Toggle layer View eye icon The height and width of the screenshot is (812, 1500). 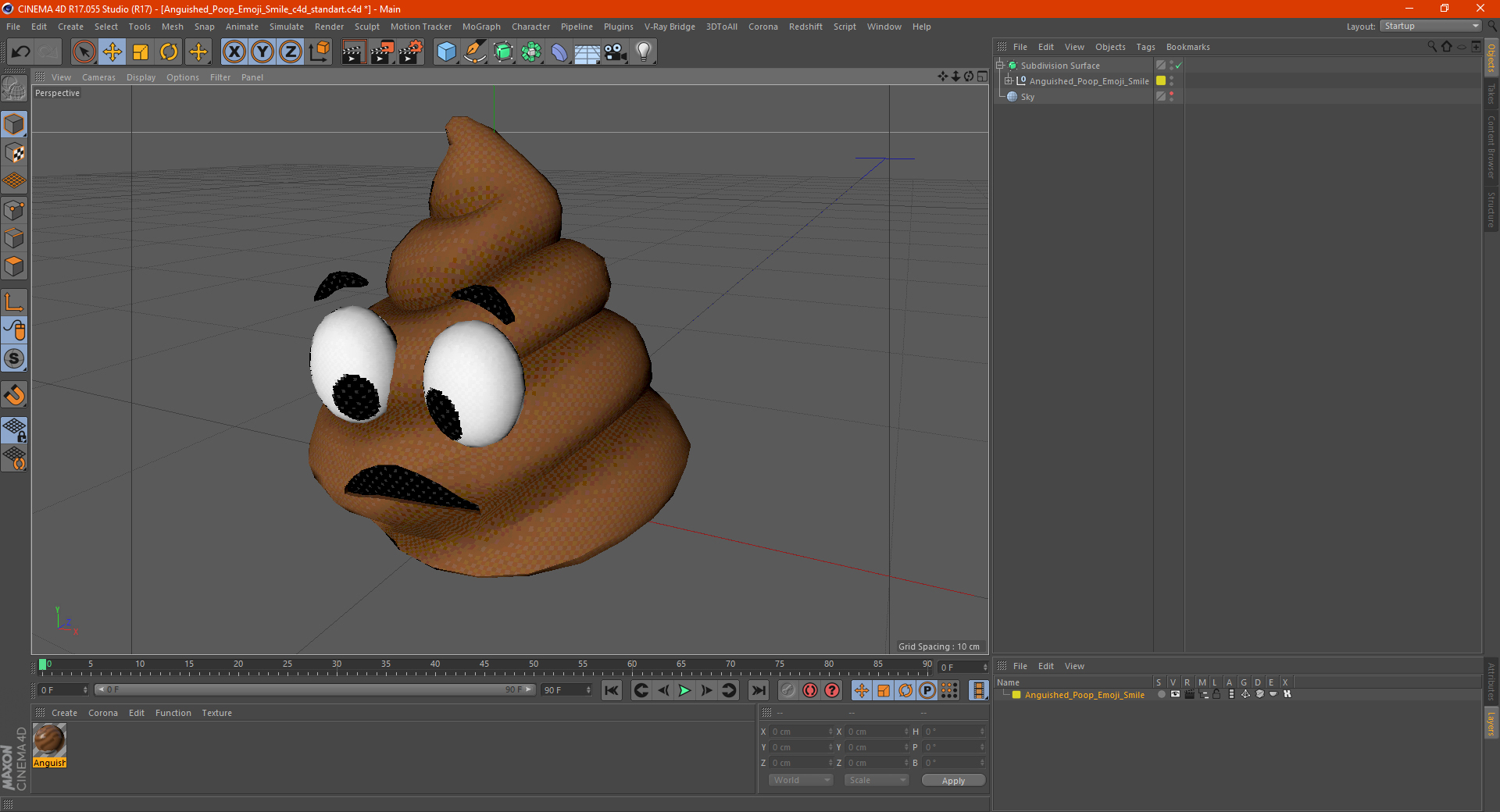click(x=1175, y=694)
